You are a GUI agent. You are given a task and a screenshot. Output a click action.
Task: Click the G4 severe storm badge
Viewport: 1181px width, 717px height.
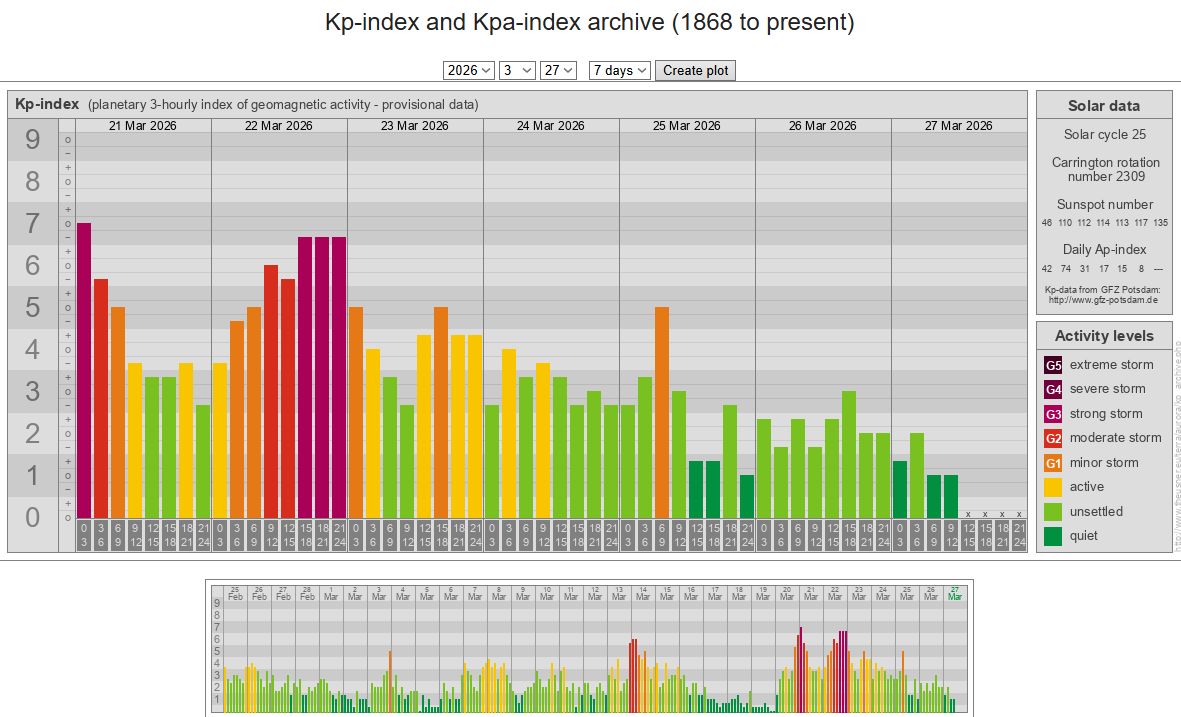[1053, 389]
